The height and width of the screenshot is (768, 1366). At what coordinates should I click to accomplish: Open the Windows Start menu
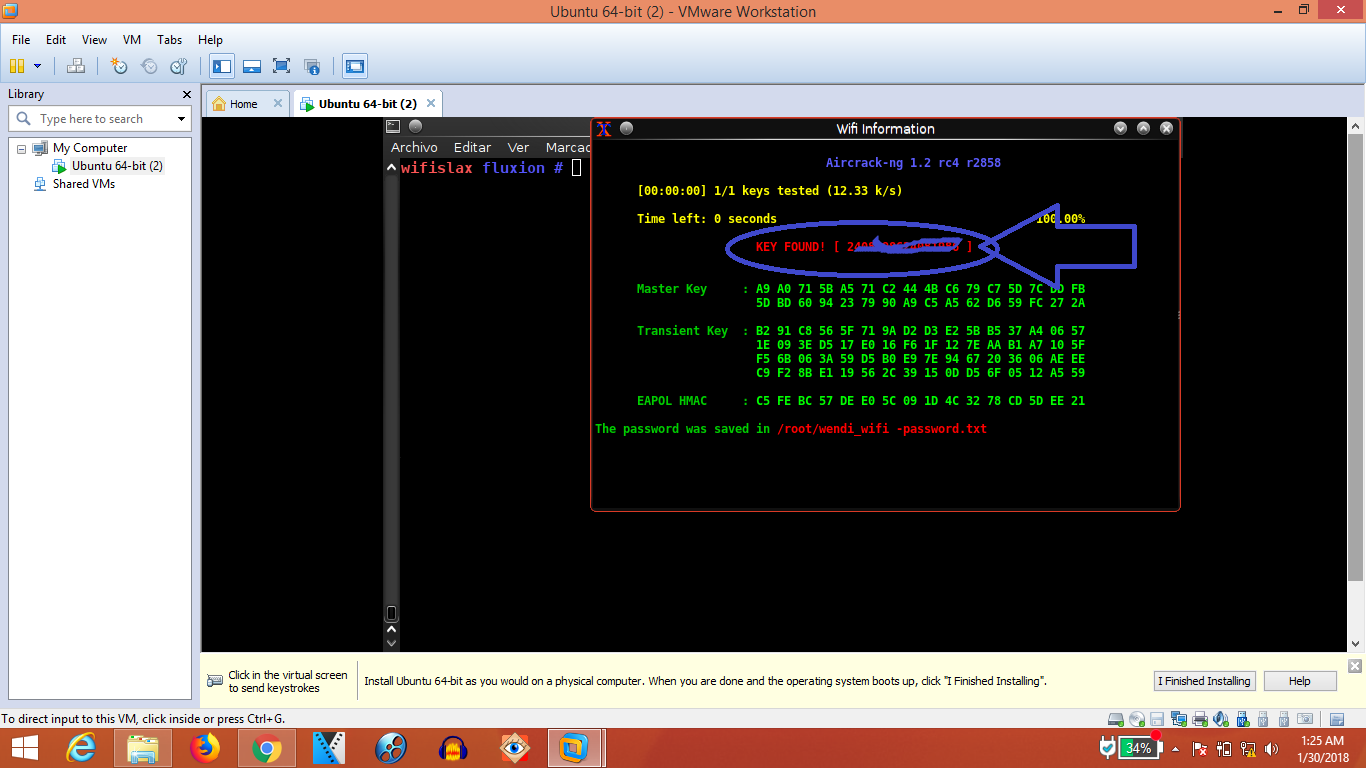[24, 748]
